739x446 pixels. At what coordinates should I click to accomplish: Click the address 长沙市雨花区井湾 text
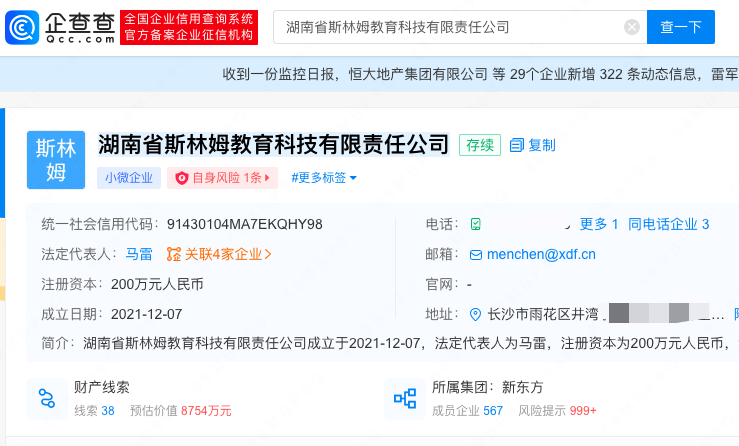[x=543, y=314]
